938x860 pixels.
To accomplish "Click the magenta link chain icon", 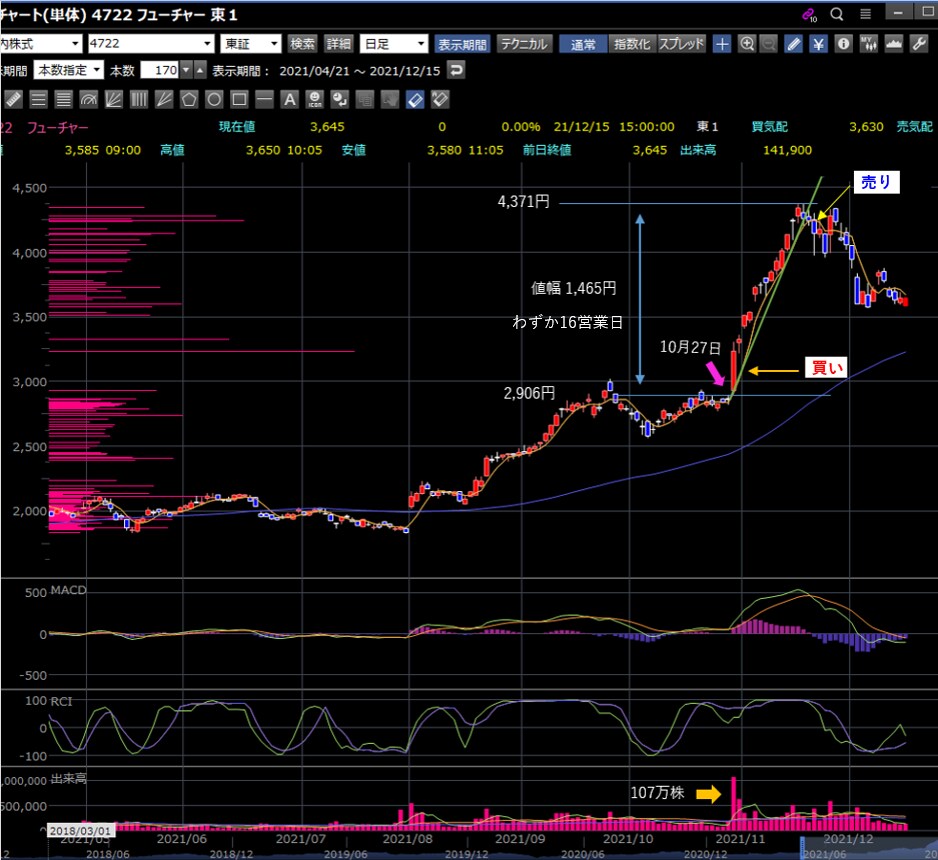I will point(809,14).
